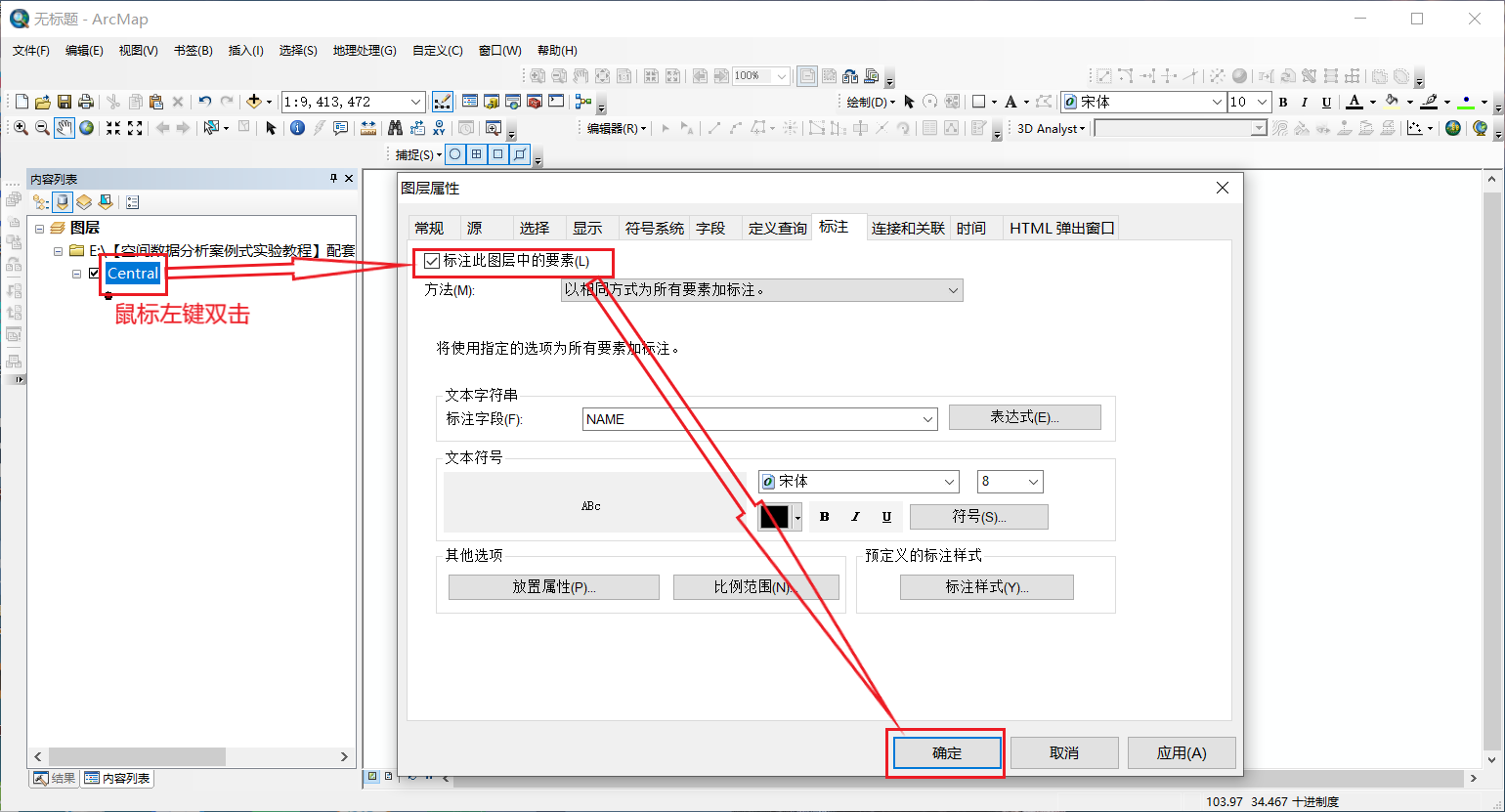Open contents list Options icon

[133, 202]
